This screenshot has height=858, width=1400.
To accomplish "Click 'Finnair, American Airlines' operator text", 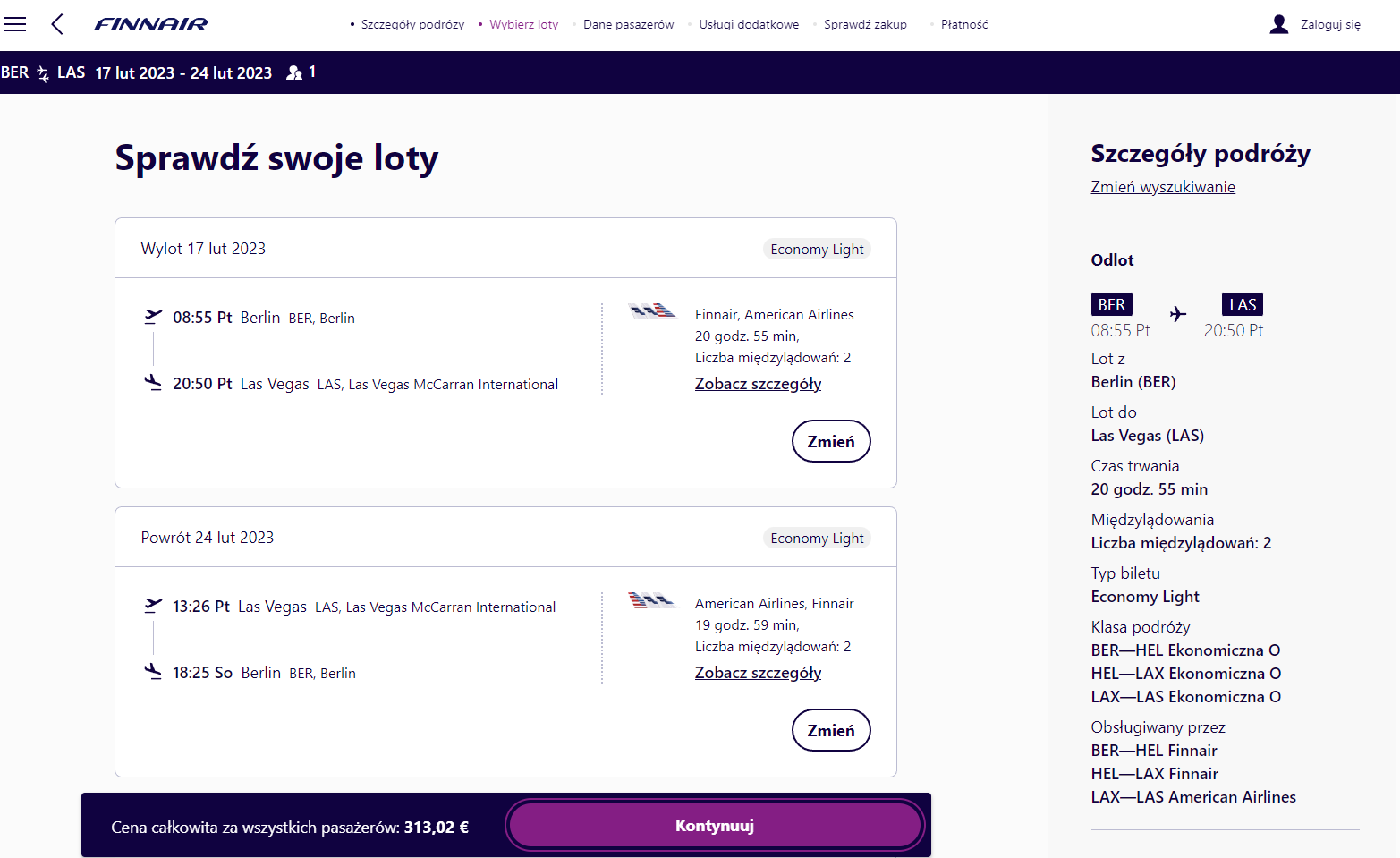I will coord(775,314).
